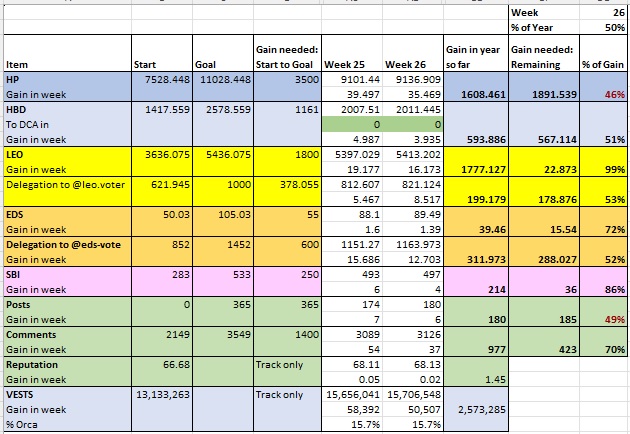
Task: Click HBD remaining value 567.114
Action: pos(544,139)
